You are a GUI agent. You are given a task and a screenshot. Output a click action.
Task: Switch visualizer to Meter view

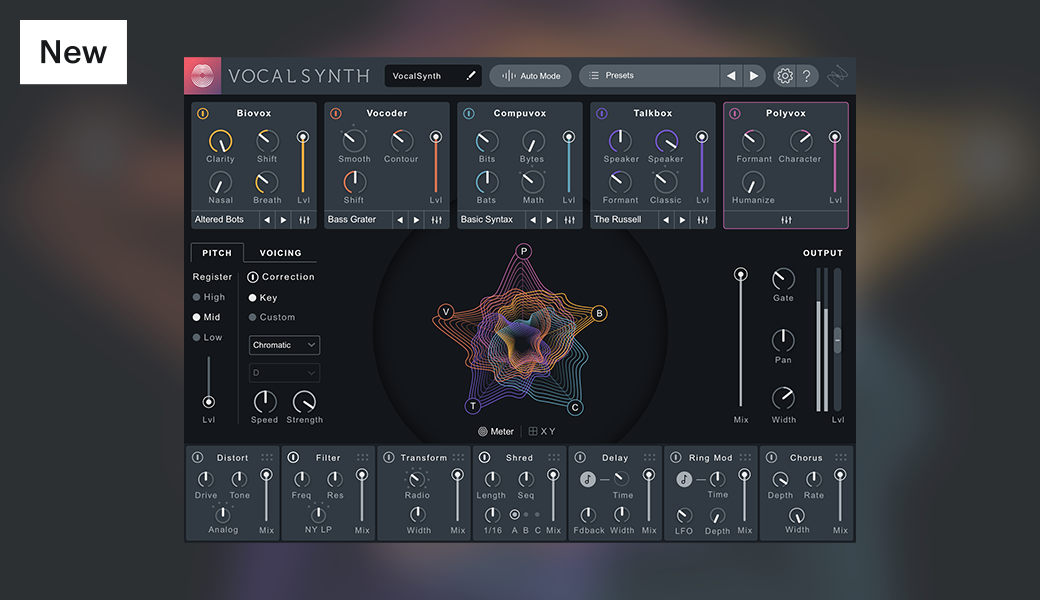[x=496, y=432]
